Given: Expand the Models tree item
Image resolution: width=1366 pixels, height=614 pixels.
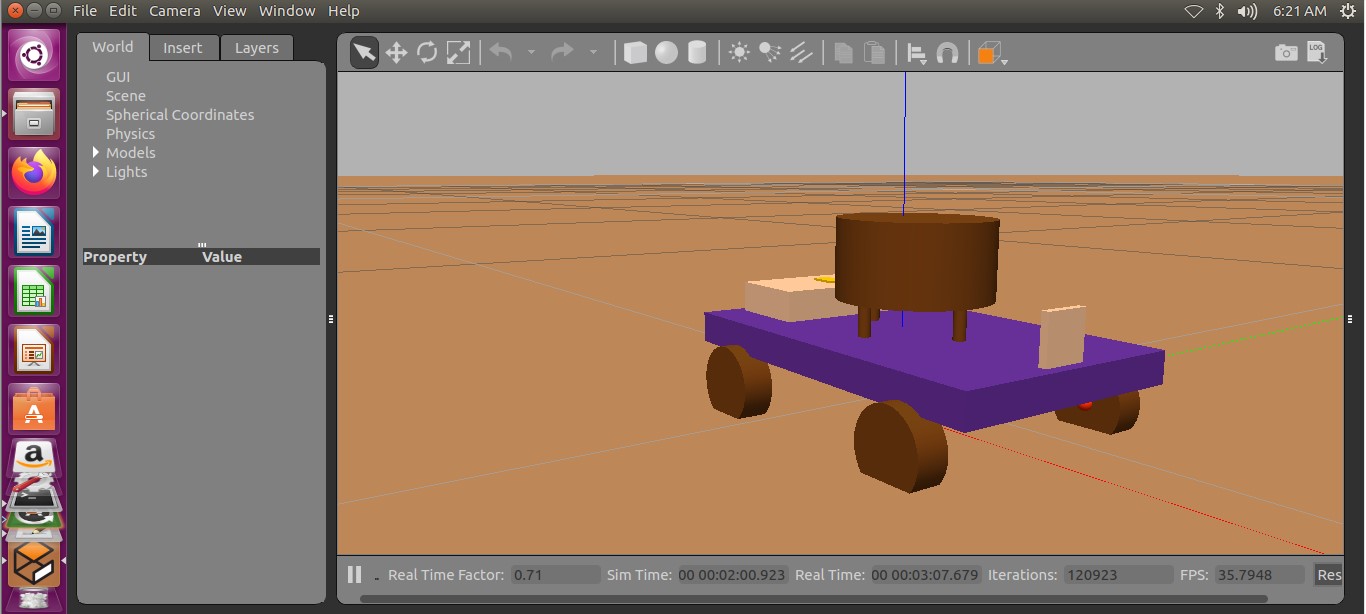Looking at the screenshot, I should tap(97, 153).
